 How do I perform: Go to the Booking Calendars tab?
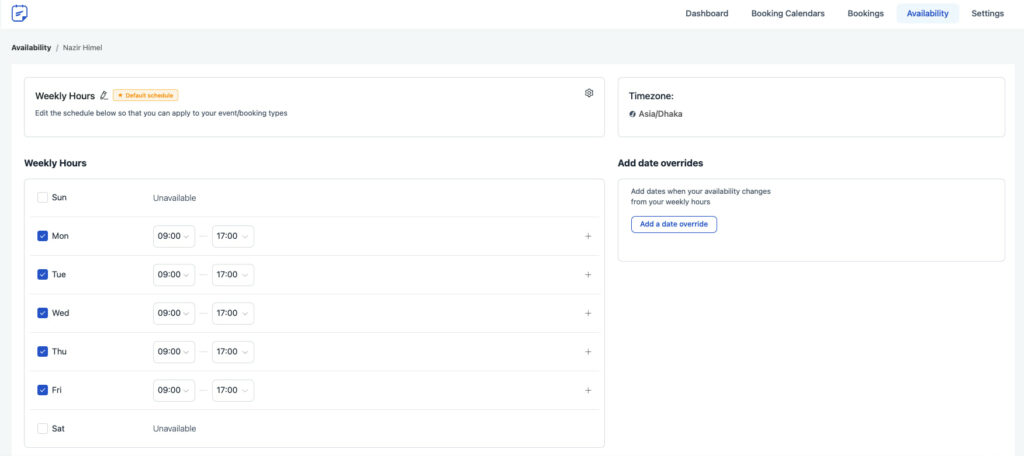[x=788, y=13]
